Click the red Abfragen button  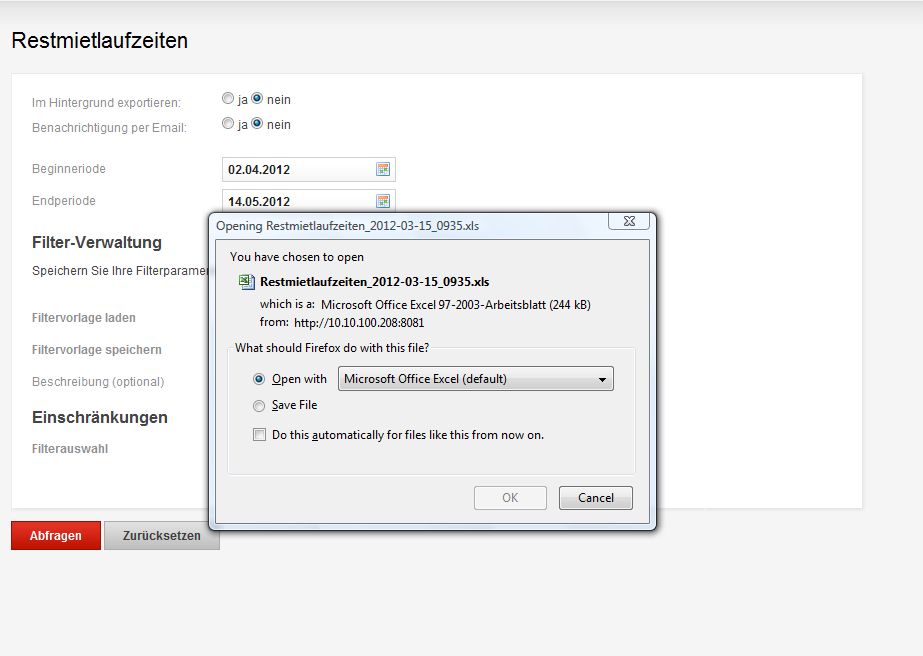pyautogui.click(x=56, y=535)
